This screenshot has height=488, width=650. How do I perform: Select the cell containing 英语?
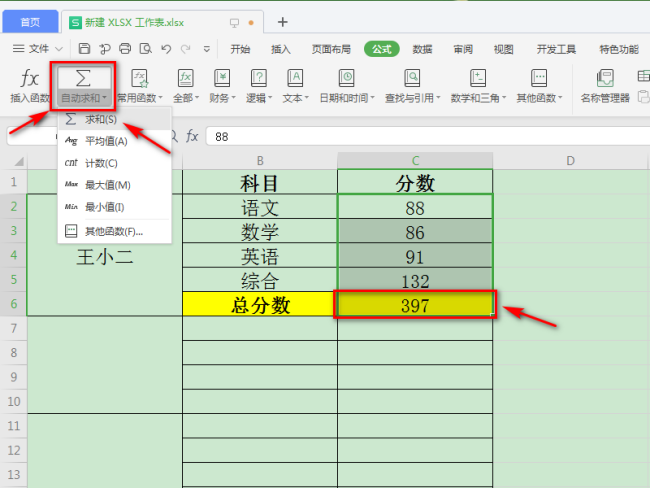260,256
